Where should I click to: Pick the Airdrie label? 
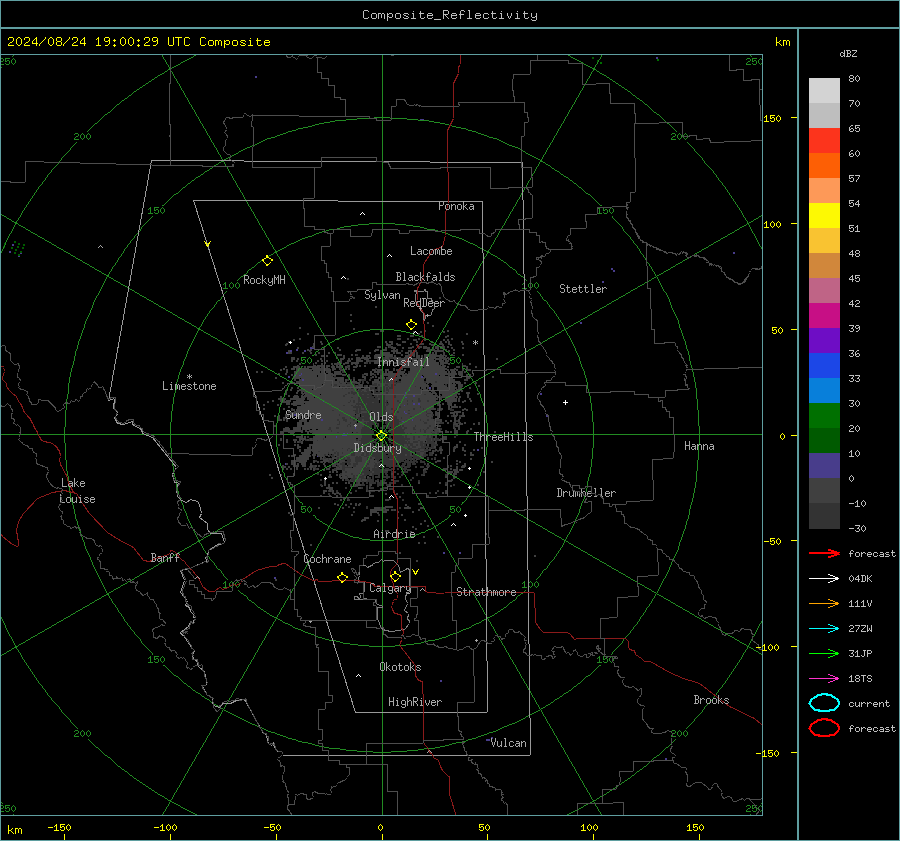[394, 534]
